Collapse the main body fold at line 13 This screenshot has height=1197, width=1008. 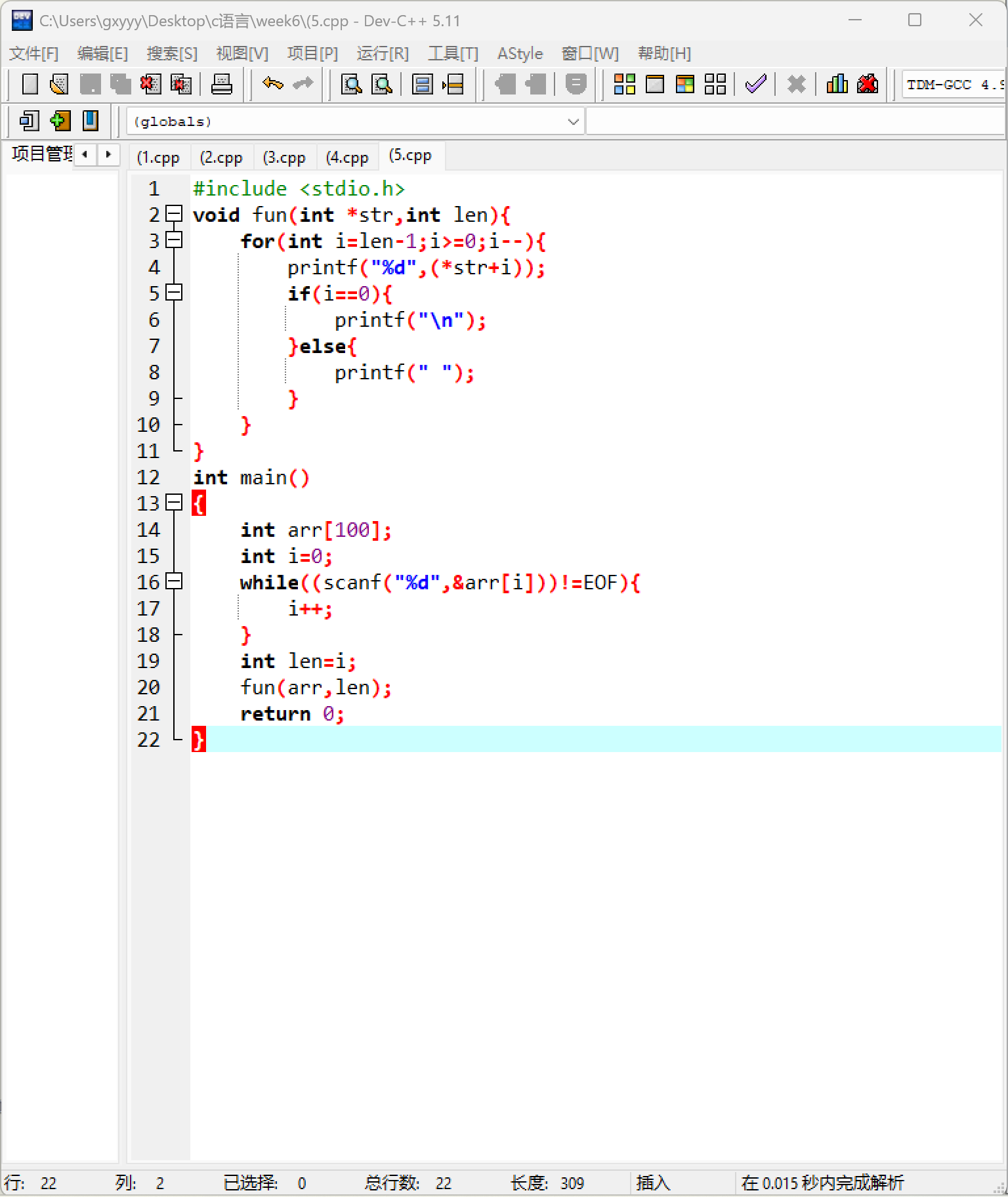174,503
